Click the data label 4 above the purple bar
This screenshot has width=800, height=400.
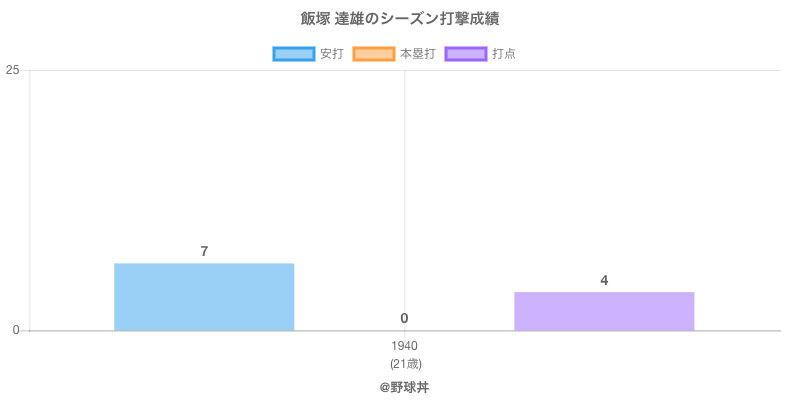pos(604,280)
